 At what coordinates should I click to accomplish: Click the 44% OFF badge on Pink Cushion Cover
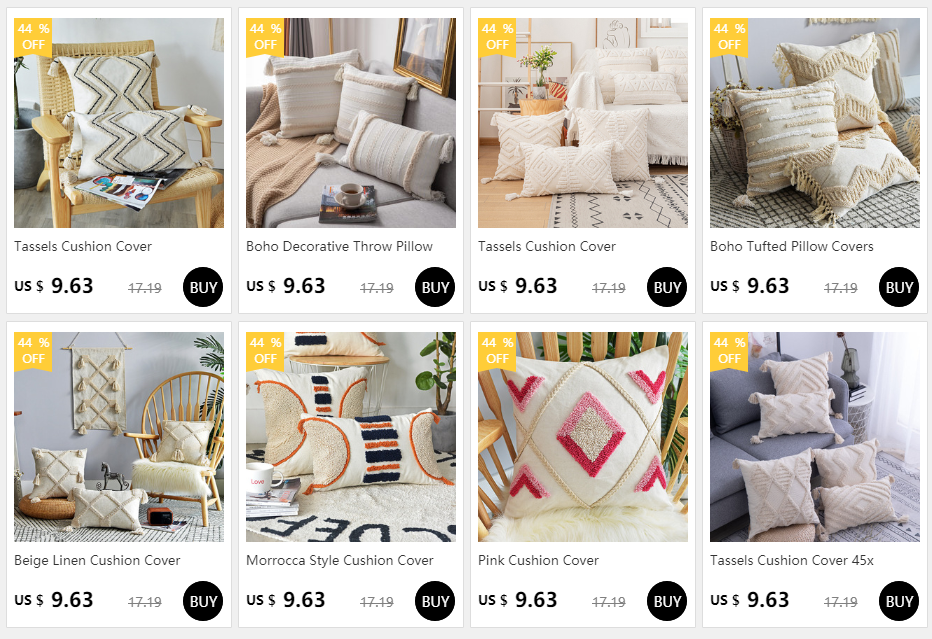(x=497, y=351)
